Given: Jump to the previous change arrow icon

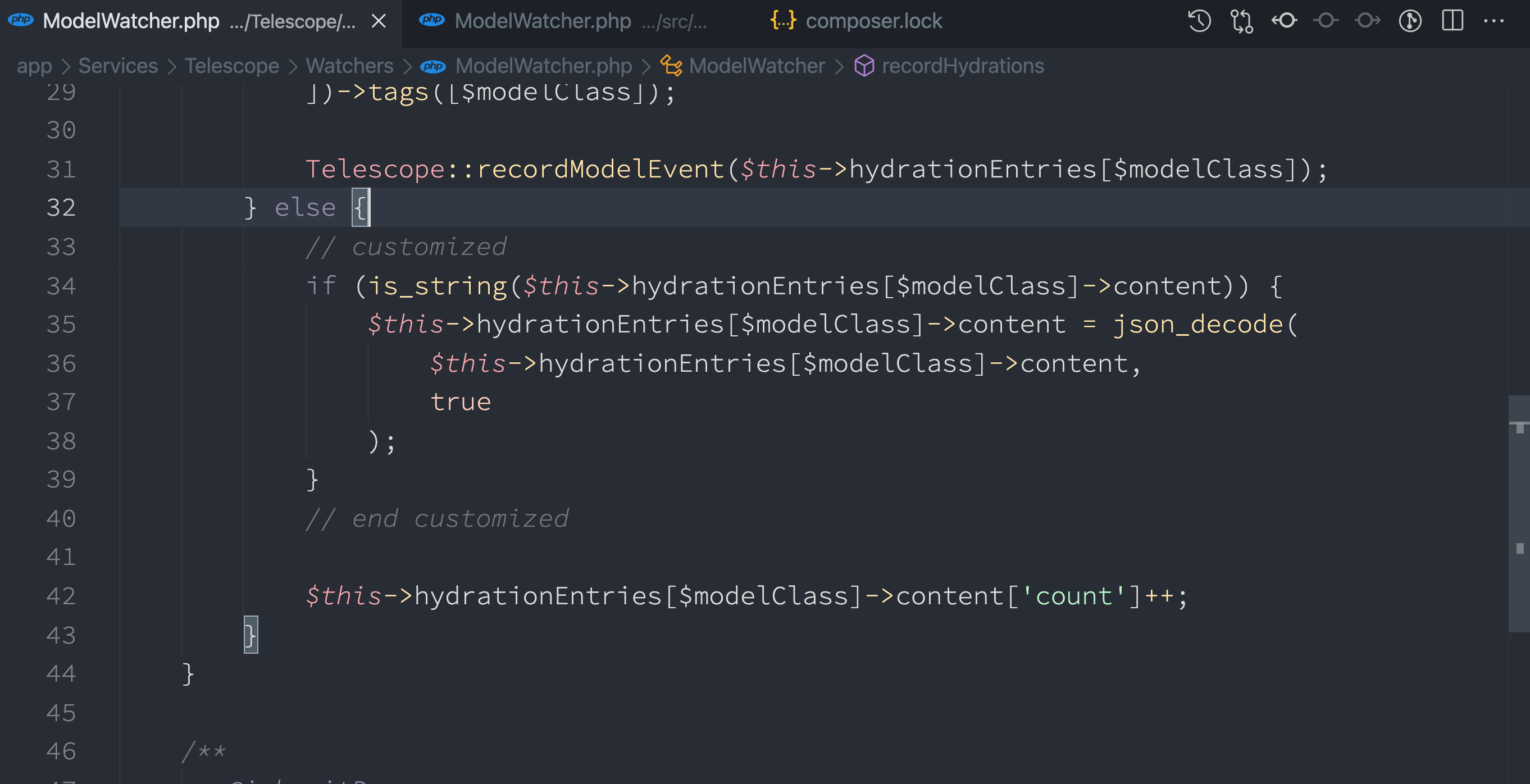Looking at the screenshot, I should click(1283, 21).
